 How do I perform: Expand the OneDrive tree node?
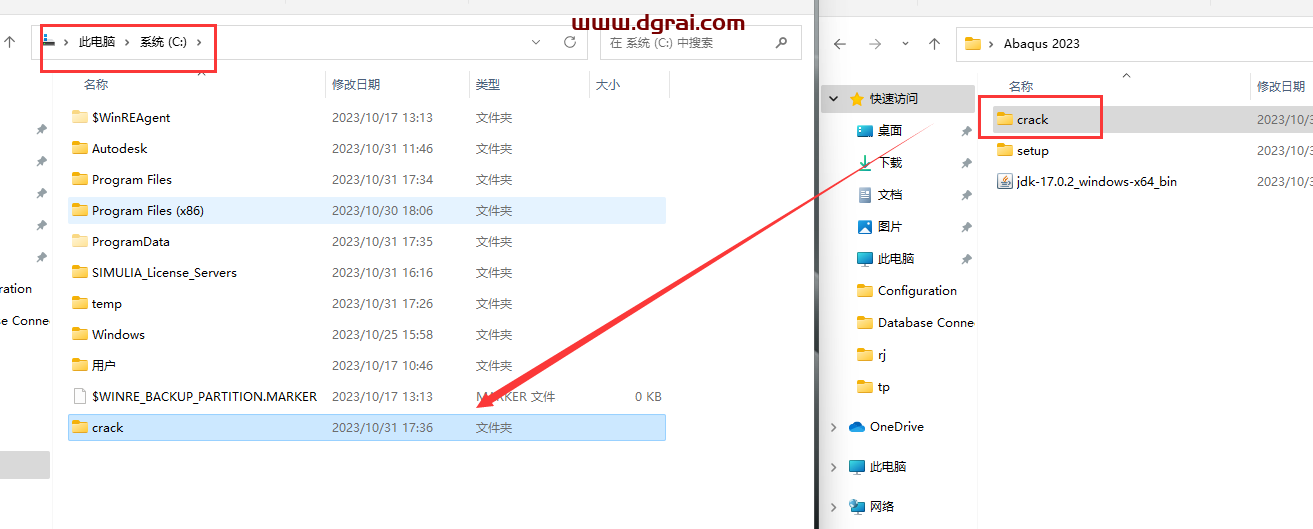click(x=833, y=427)
